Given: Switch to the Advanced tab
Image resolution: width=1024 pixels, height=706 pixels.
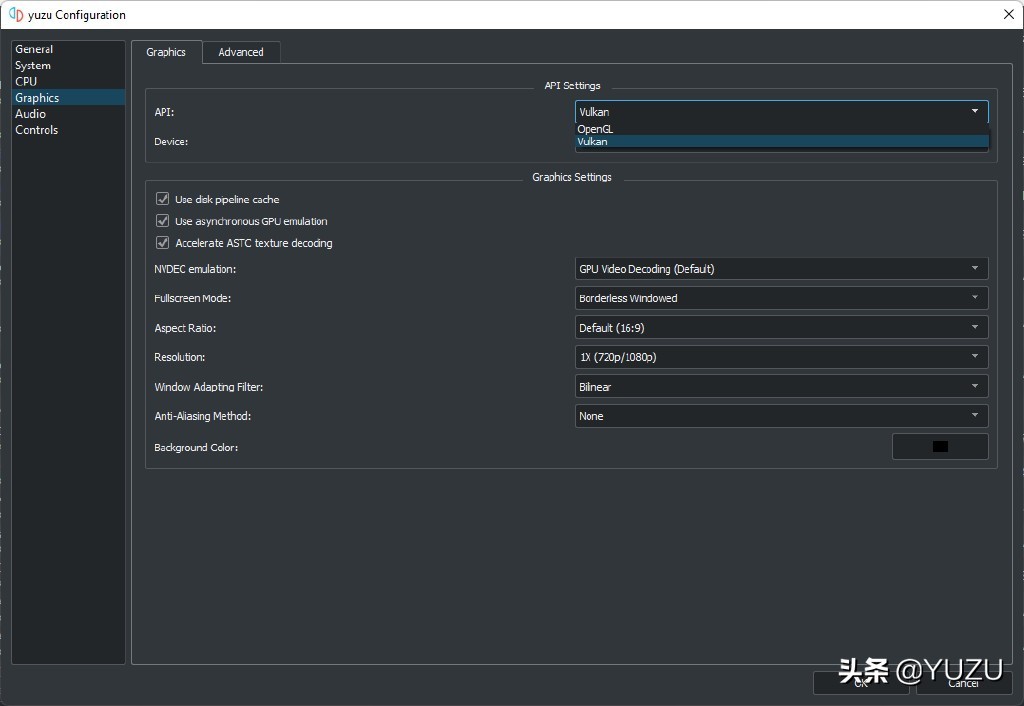Looking at the screenshot, I should click(241, 52).
